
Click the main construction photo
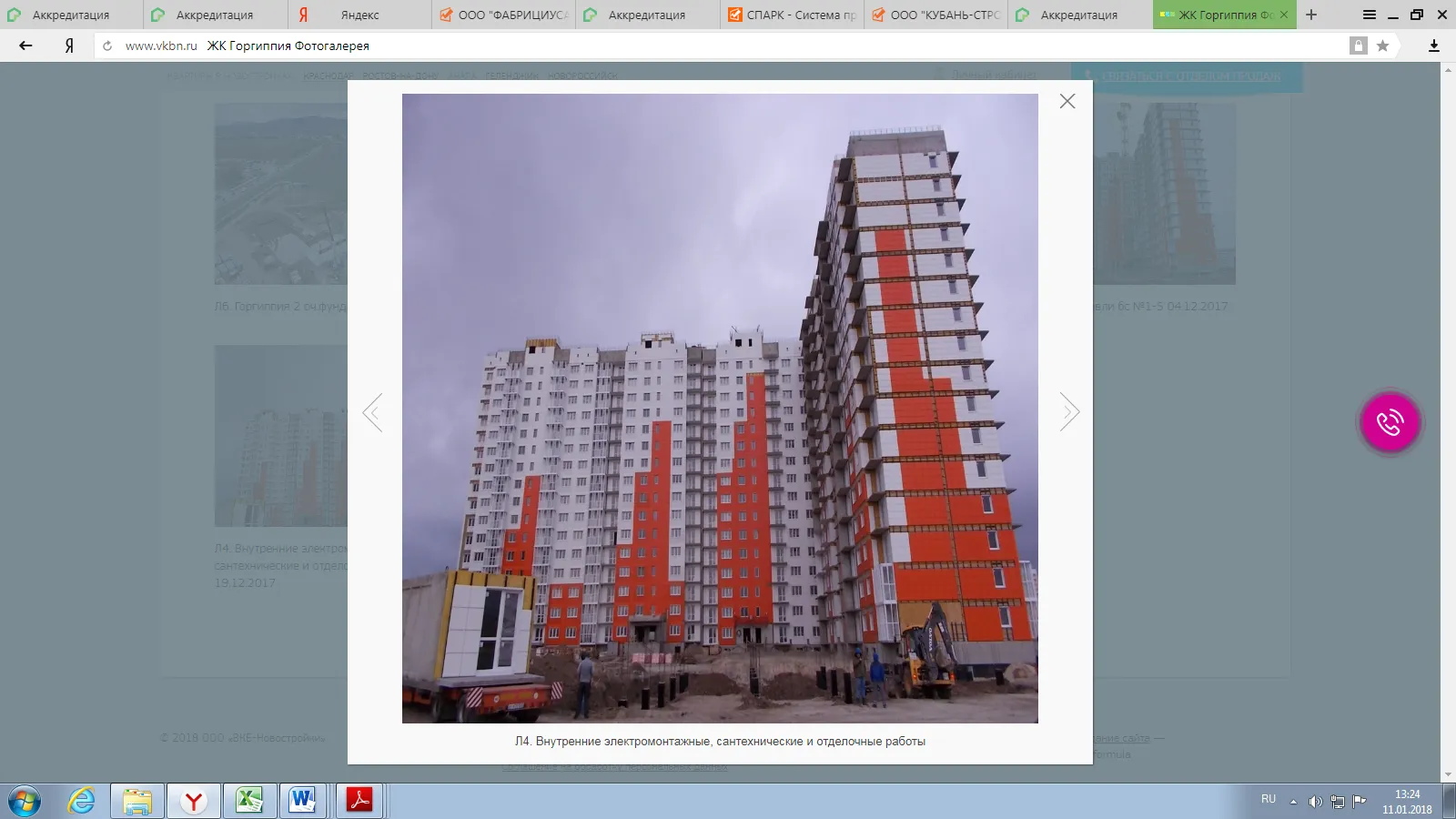click(x=720, y=408)
